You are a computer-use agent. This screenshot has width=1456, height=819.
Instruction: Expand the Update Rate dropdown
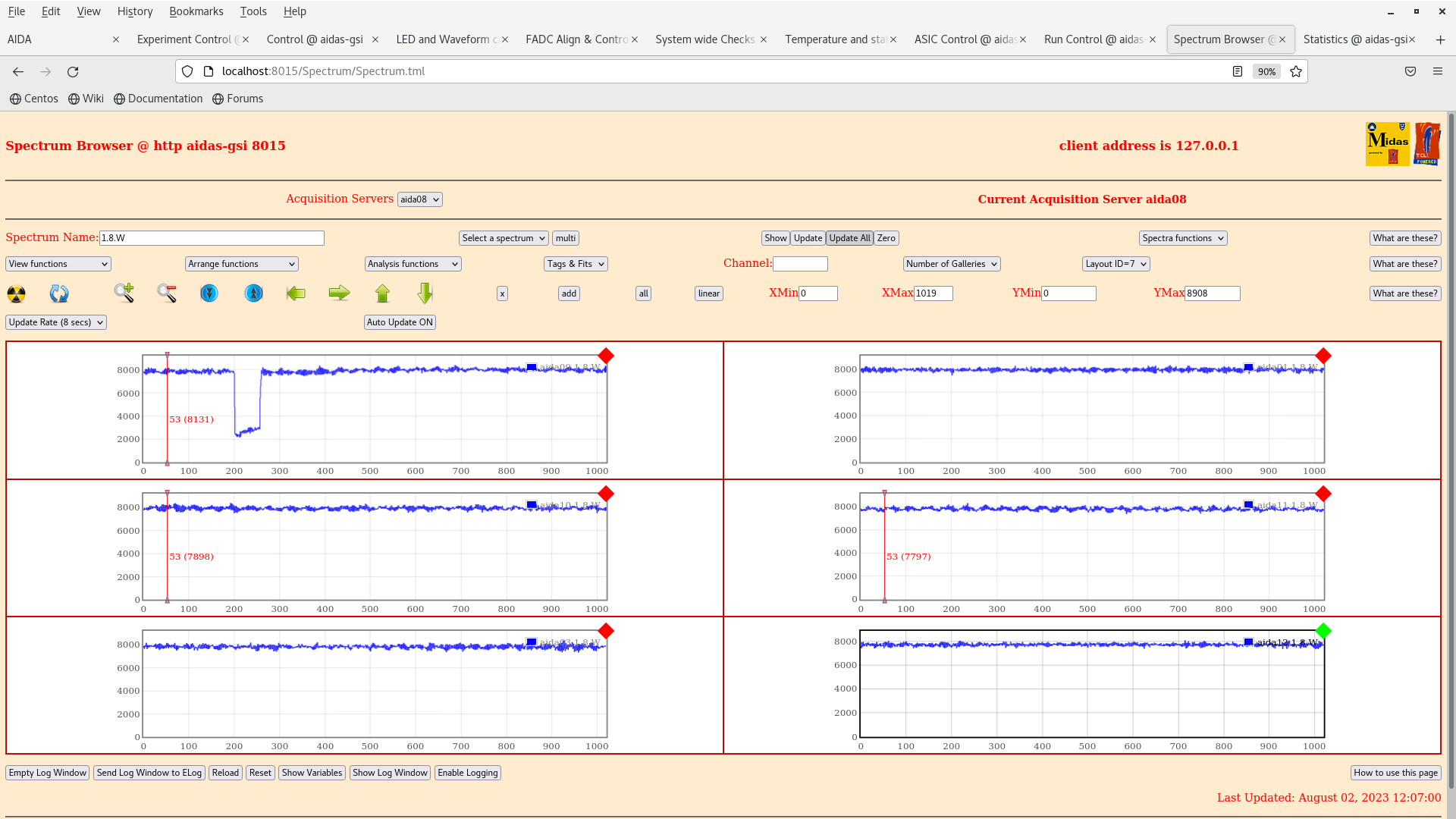tap(56, 322)
